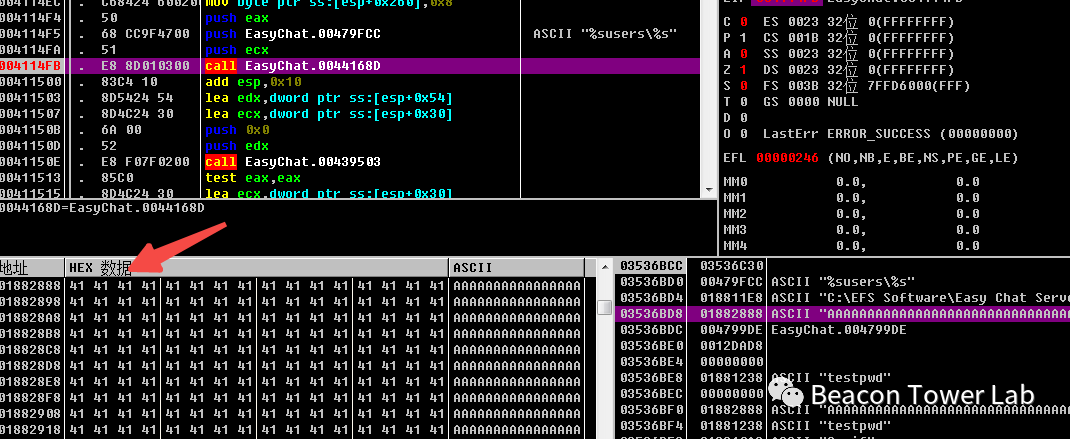Click the push EasyChat.00479FCC instruction
The height and width of the screenshot is (439, 1070).
(293, 33)
